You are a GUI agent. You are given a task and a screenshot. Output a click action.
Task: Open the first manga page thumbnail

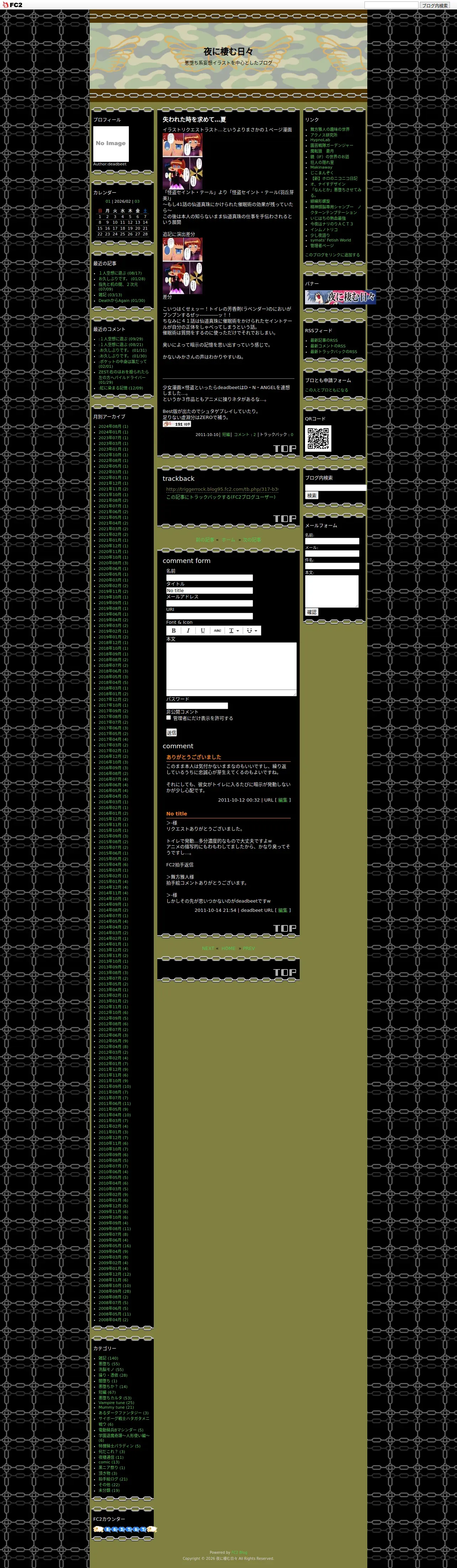coord(182,161)
